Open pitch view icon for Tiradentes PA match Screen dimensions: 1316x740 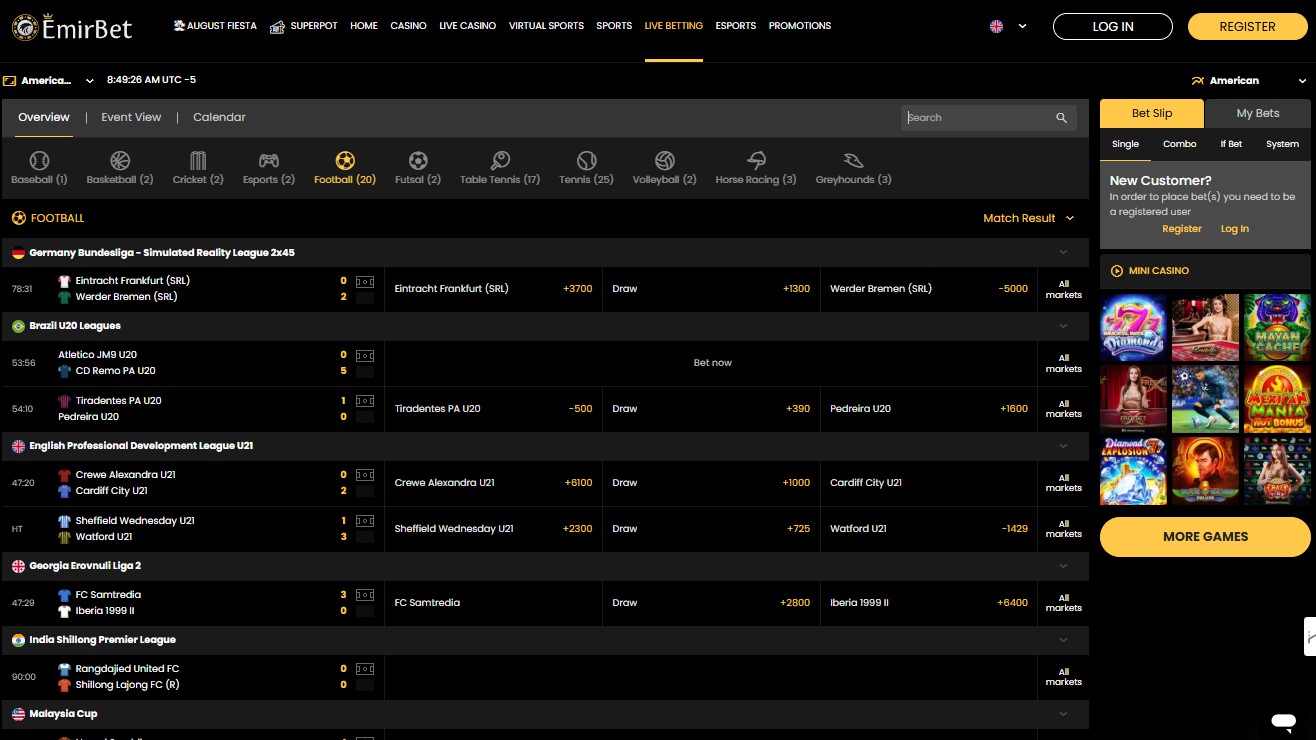coord(365,402)
